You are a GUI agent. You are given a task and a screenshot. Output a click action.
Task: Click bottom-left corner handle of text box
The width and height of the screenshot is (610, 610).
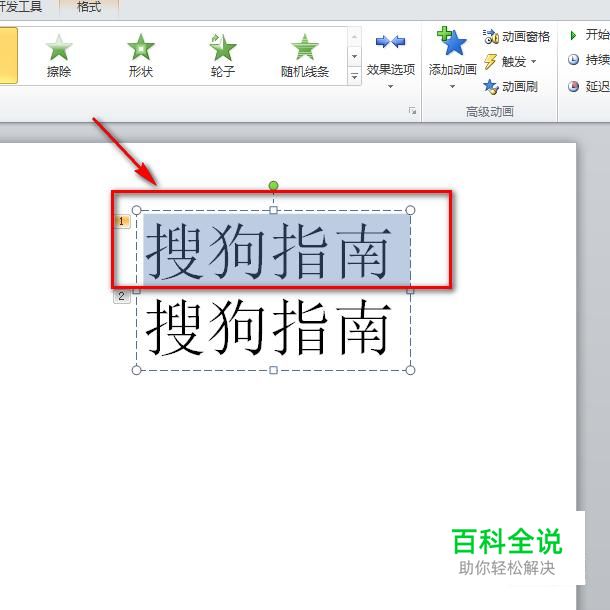pyautogui.click(x=137, y=370)
